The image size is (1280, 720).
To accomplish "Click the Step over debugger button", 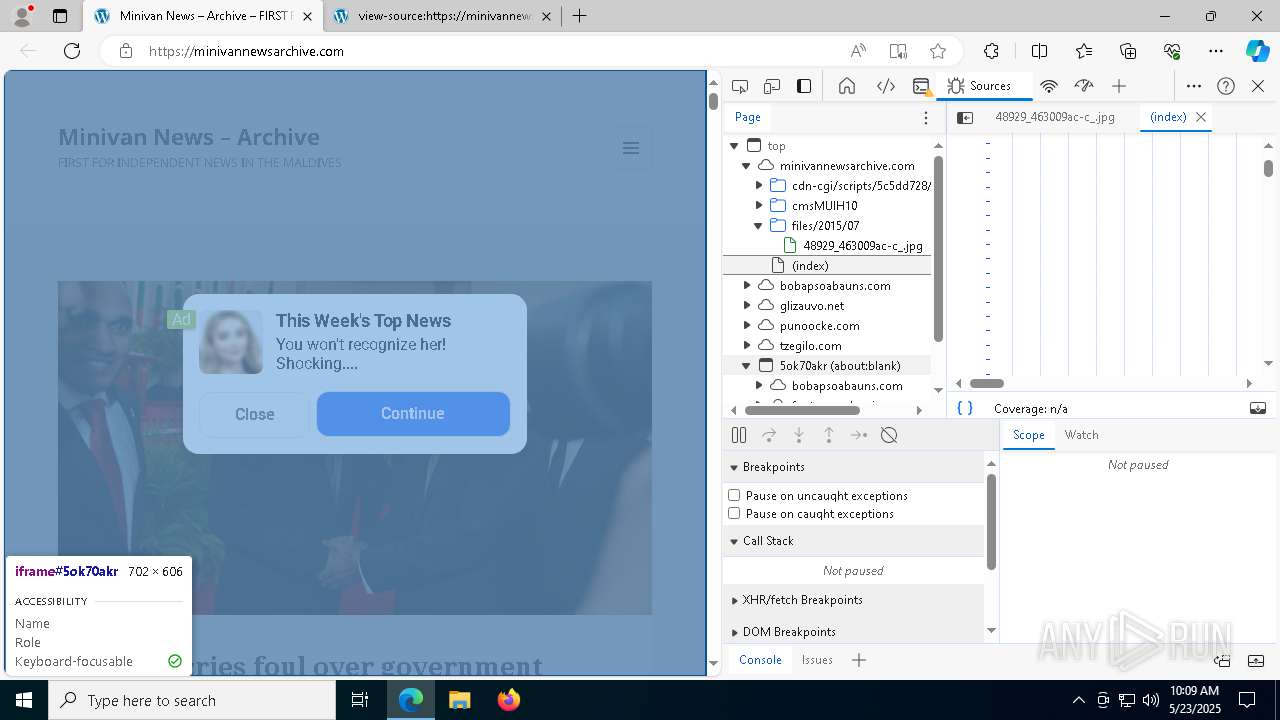I will (769, 435).
